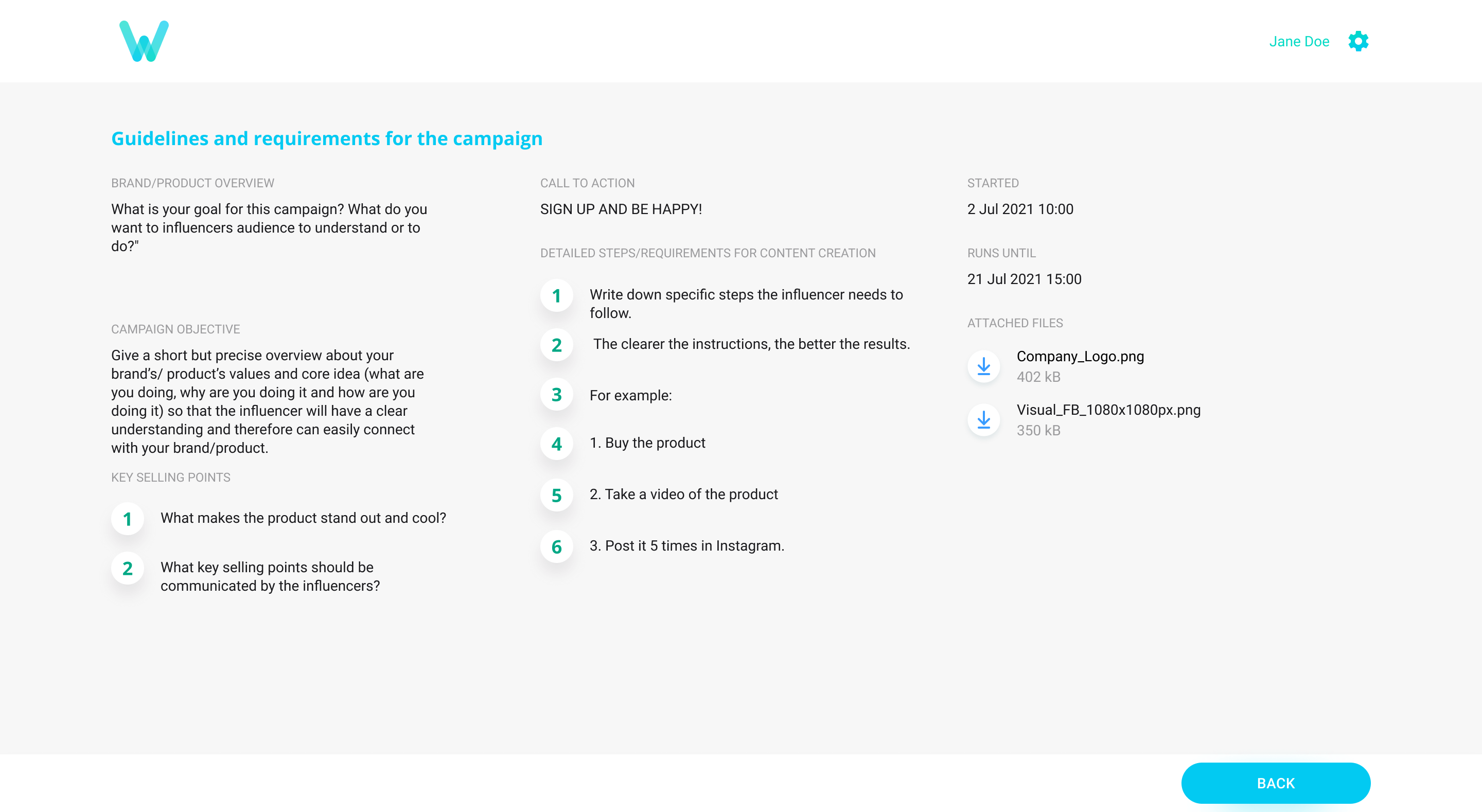Open settings via the gear icon
Screen dimensions: 1482x812
click(x=1358, y=42)
